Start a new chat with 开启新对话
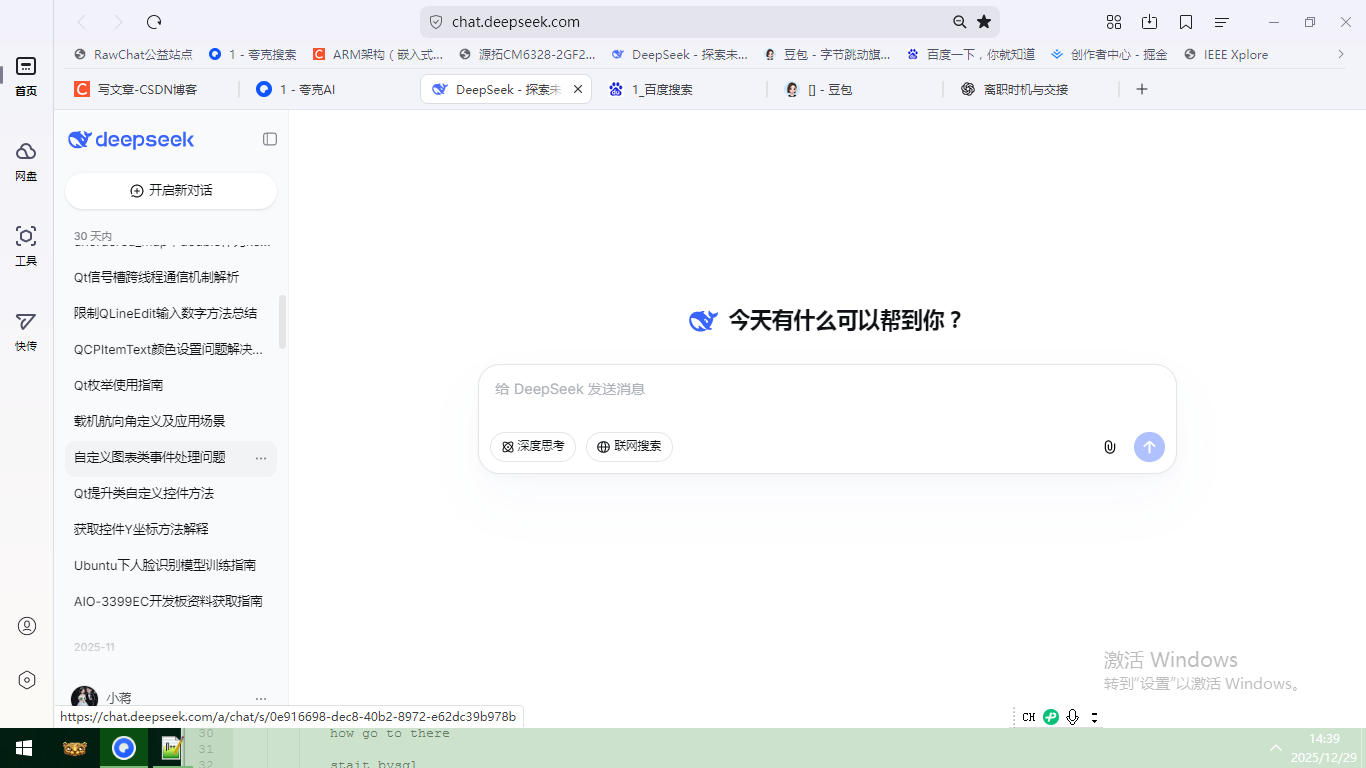Viewport: 1366px width, 768px height. (171, 190)
